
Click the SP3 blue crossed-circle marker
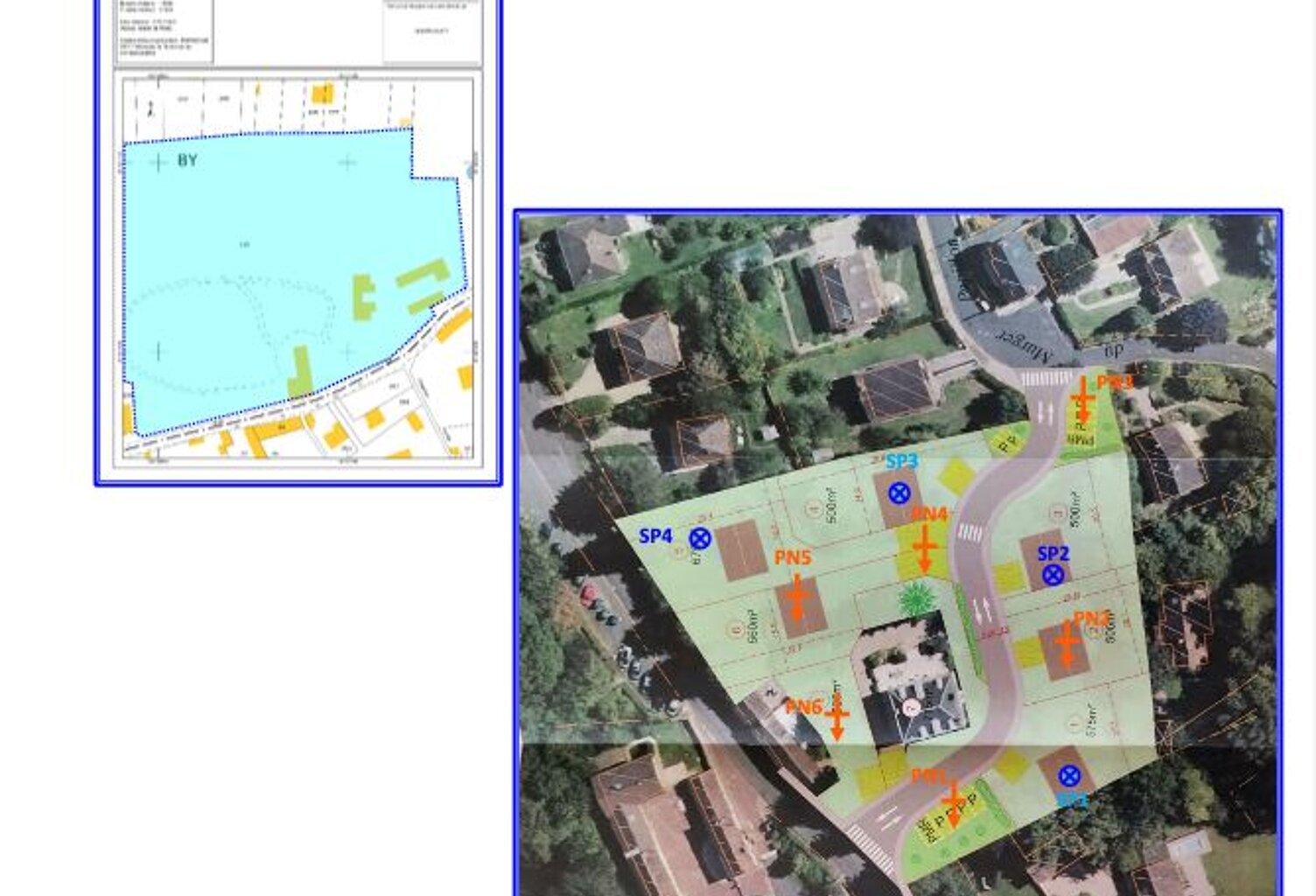click(x=899, y=493)
